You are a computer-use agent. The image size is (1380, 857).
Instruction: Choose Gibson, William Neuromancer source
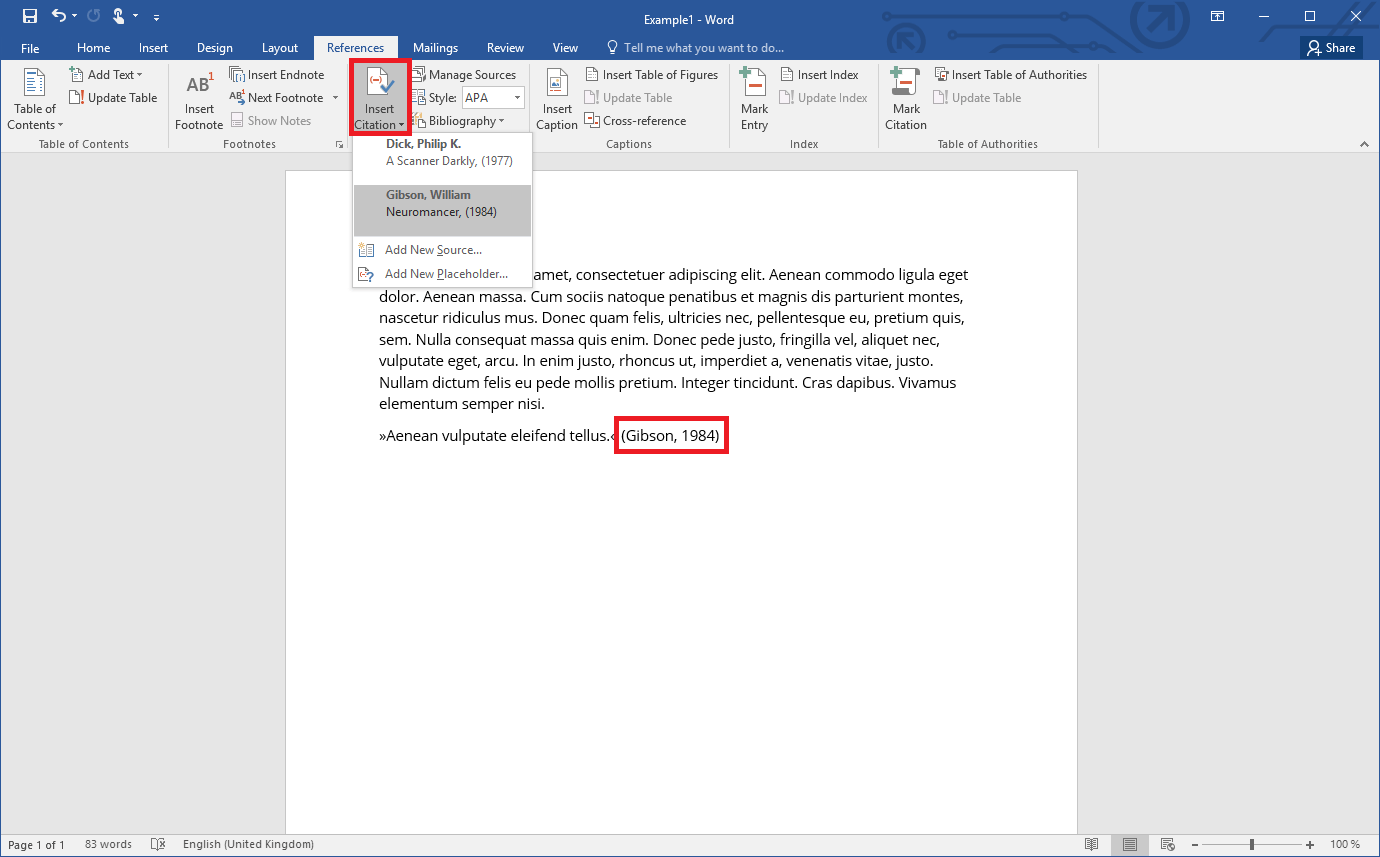pyautogui.click(x=442, y=210)
